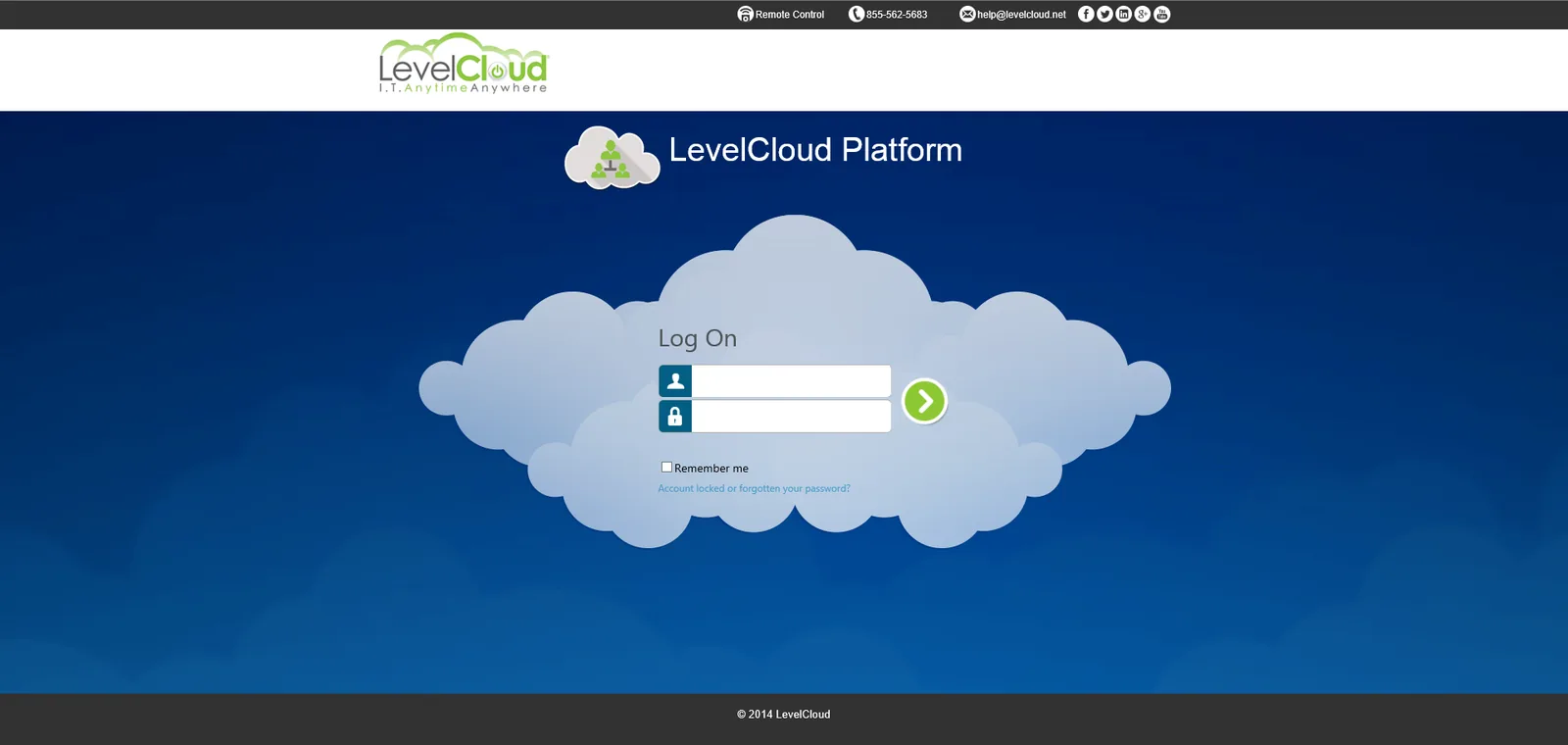1568x745 pixels.
Task: Click the LevelCloud Platform heading
Action: click(x=815, y=150)
